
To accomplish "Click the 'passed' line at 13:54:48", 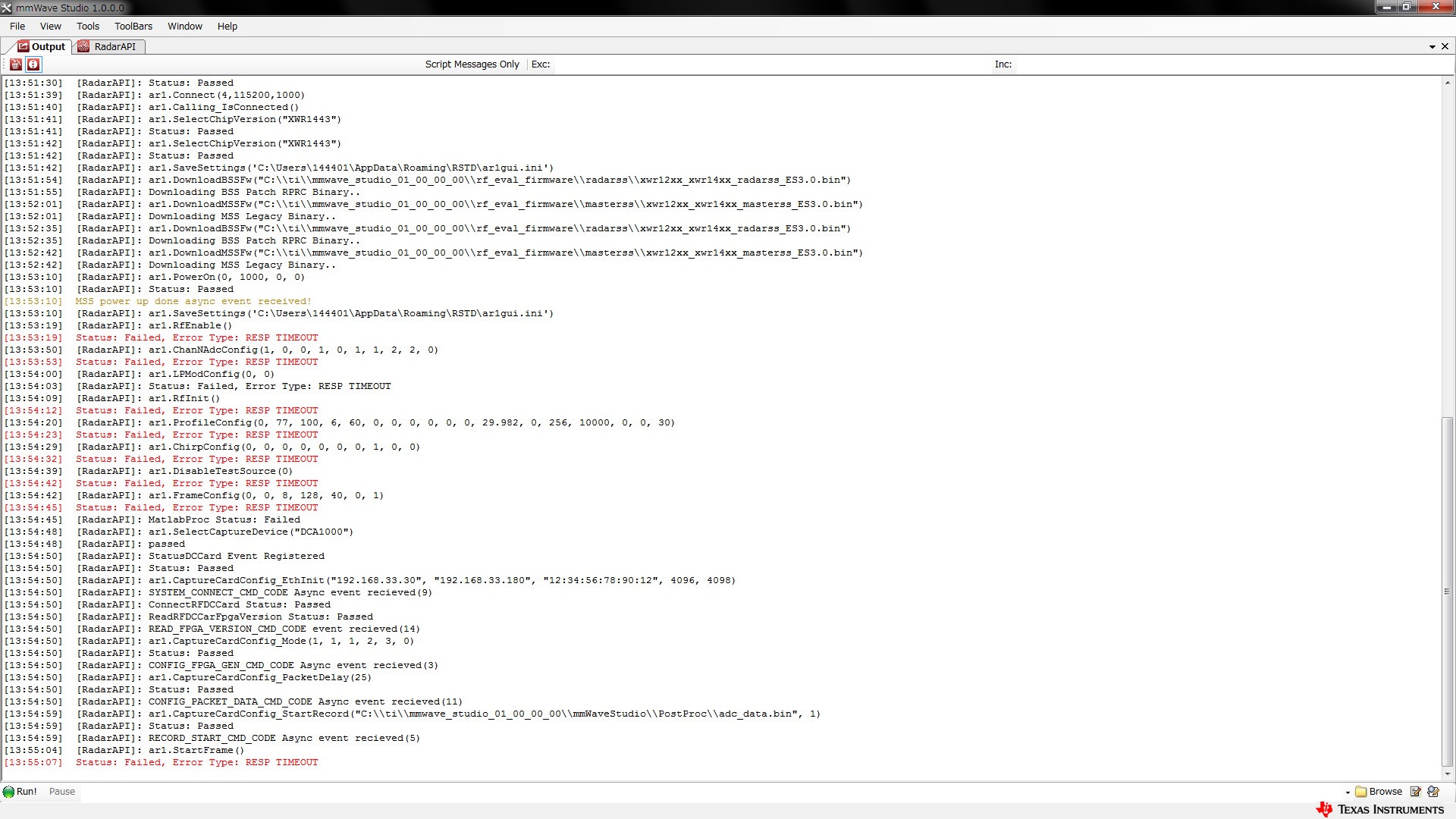I will (x=94, y=544).
